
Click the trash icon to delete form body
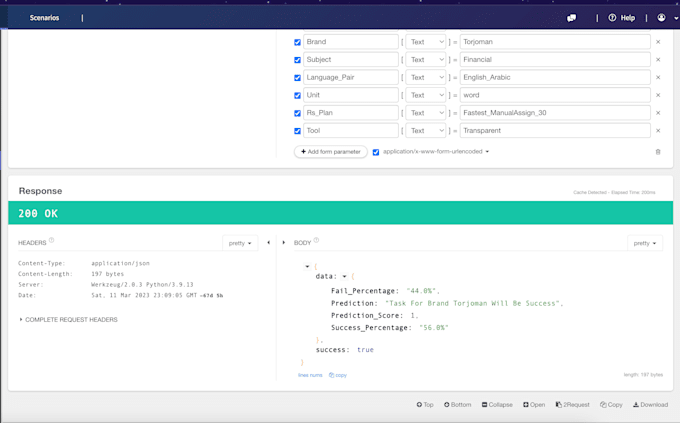[658, 152]
